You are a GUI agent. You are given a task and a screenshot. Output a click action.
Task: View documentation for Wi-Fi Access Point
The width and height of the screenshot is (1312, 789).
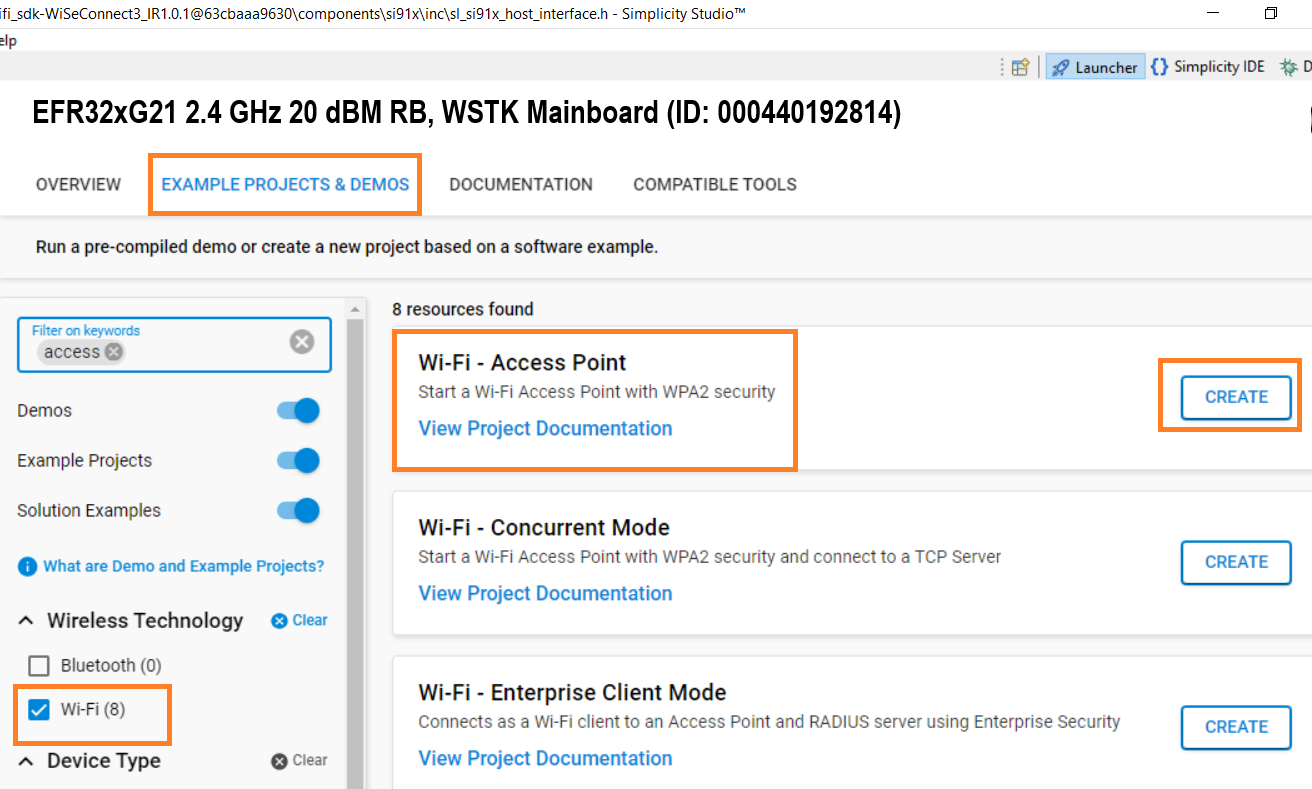pyautogui.click(x=545, y=428)
